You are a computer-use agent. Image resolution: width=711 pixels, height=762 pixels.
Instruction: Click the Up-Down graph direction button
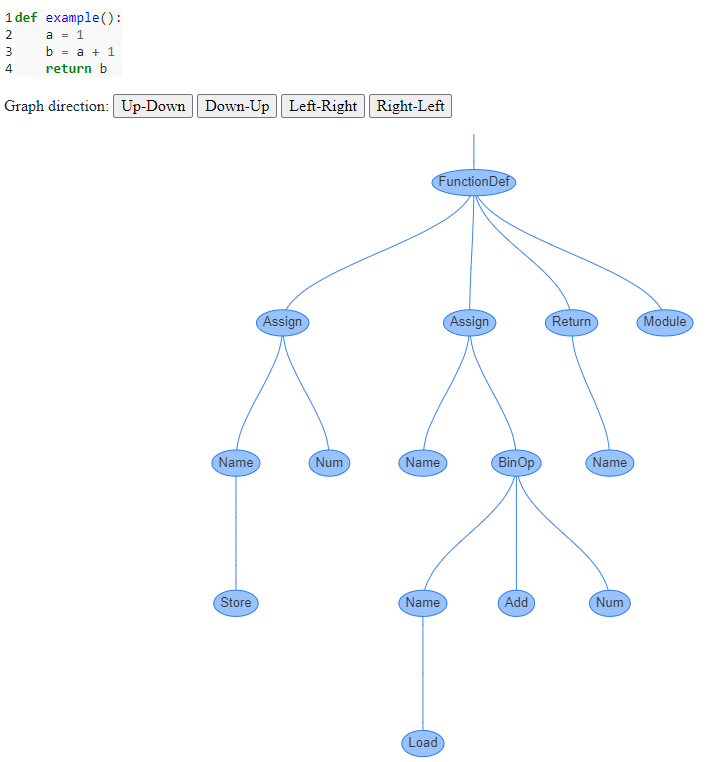[153, 106]
